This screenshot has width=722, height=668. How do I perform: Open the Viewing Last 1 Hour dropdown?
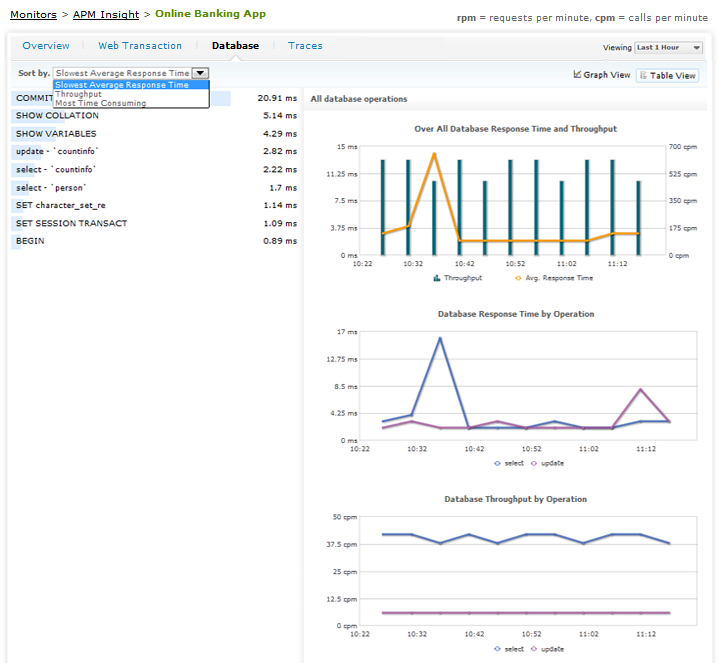pos(668,47)
